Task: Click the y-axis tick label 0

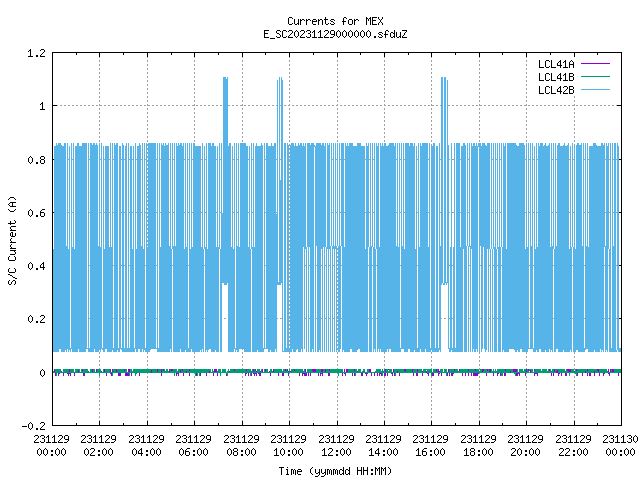Action: (42, 373)
